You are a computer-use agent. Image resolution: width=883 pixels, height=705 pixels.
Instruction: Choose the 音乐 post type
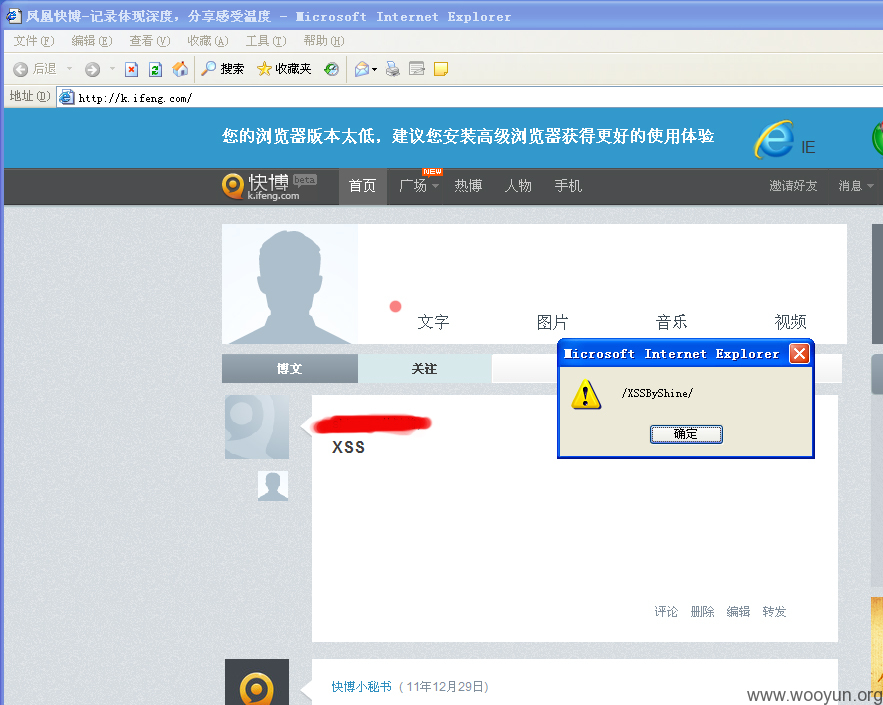click(671, 322)
